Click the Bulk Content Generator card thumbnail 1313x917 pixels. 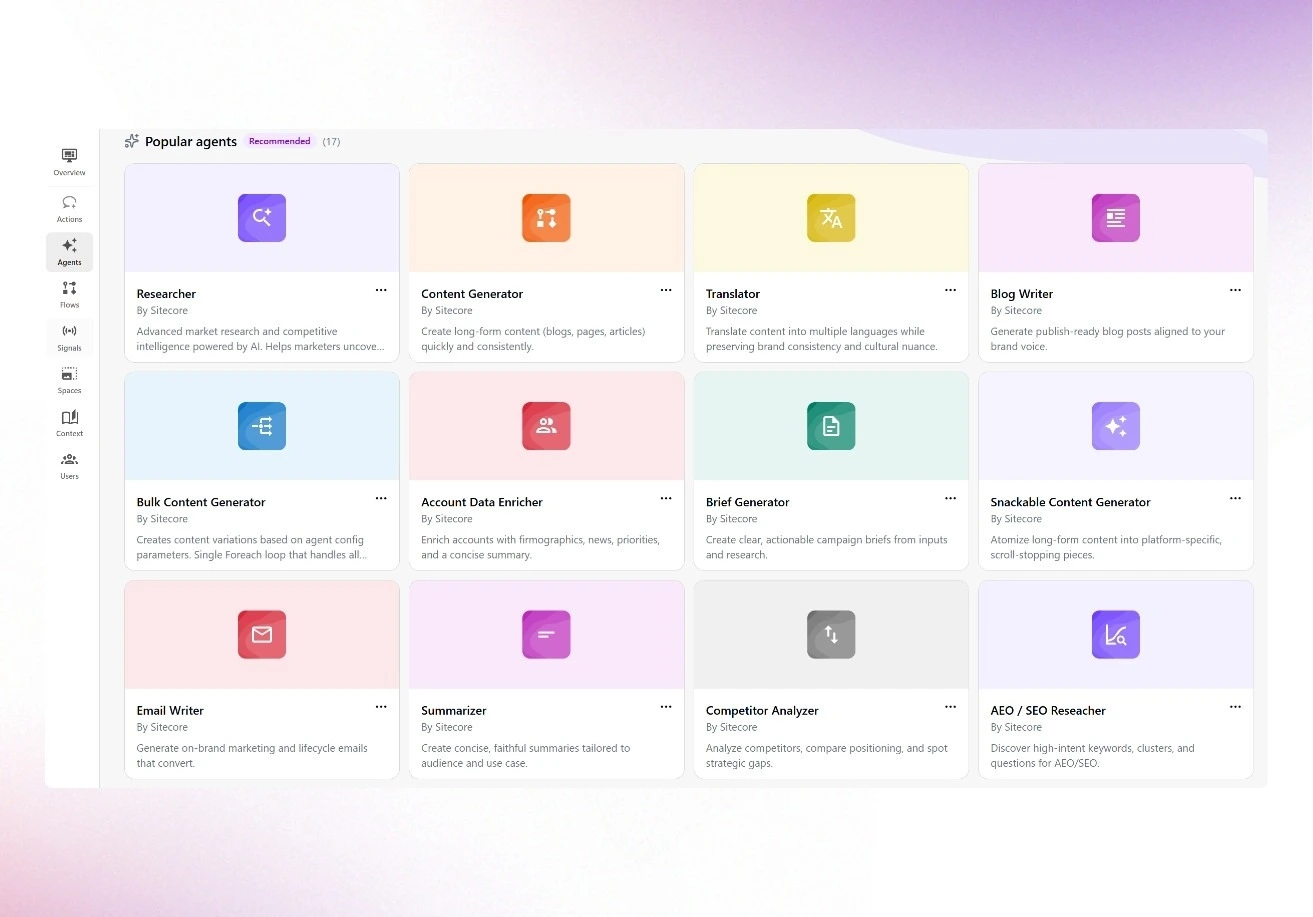[x=261, y=426]
